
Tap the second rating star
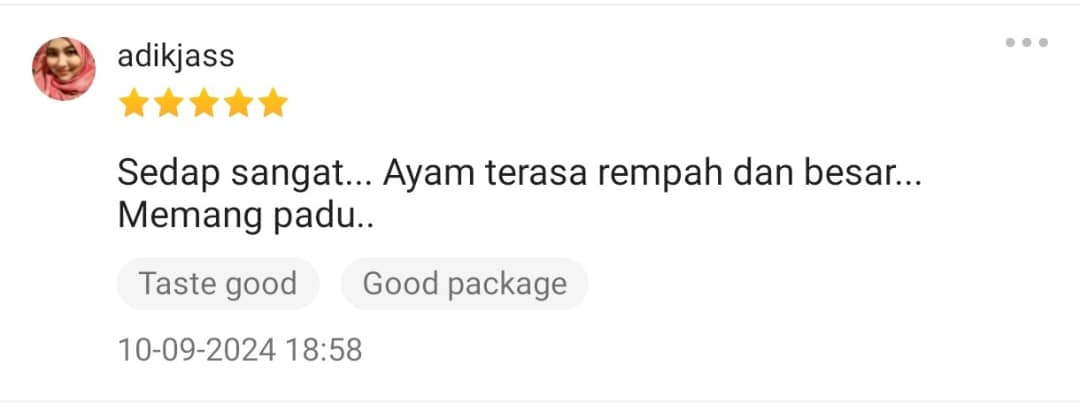point(169,103)
